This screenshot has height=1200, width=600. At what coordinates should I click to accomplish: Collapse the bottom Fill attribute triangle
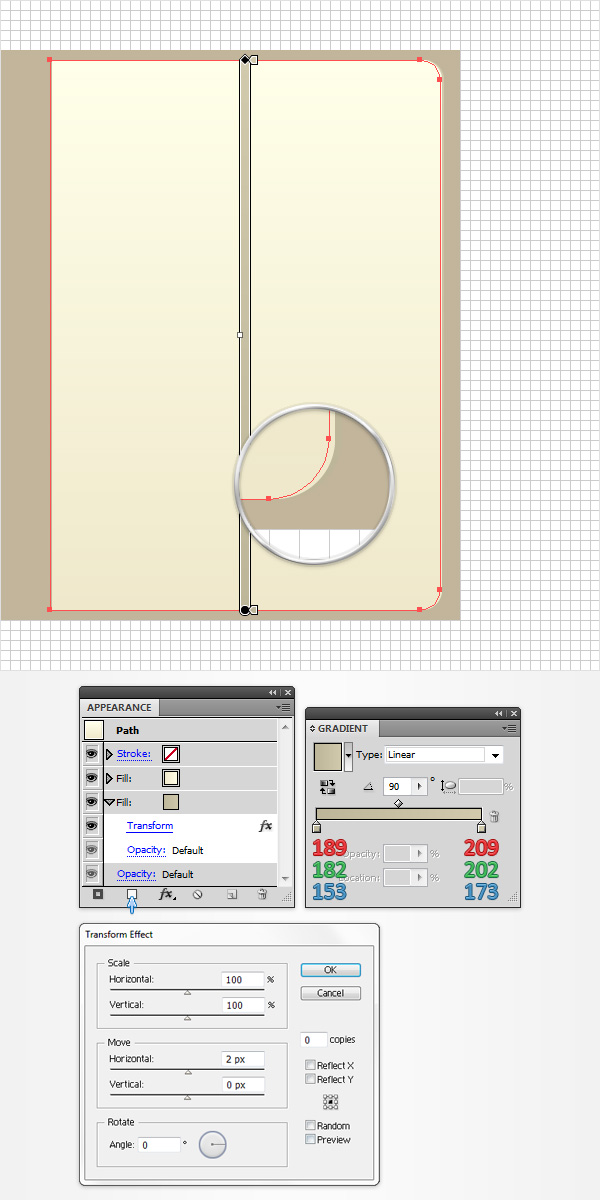click(x=109, y=802)
